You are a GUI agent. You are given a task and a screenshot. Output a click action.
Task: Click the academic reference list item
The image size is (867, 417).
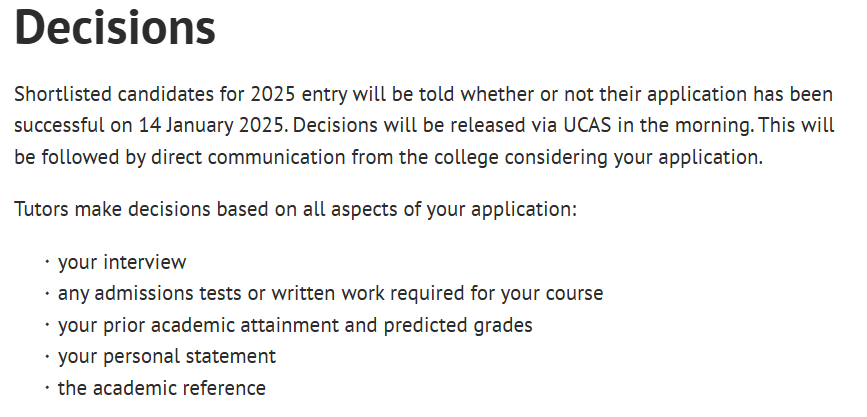tap(162, 387)
